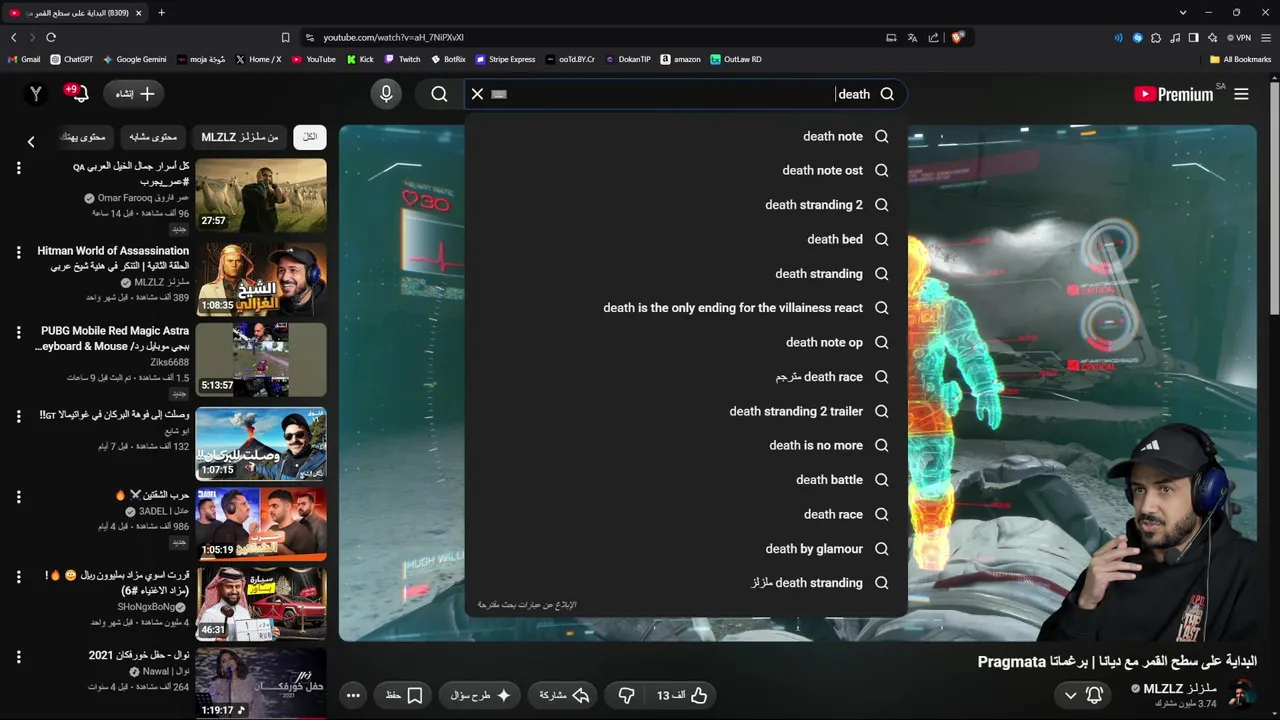Viewport: 1280px width, 720px height.
Task: Click the Create (إنشاء) button
Action: pos(135,93)
